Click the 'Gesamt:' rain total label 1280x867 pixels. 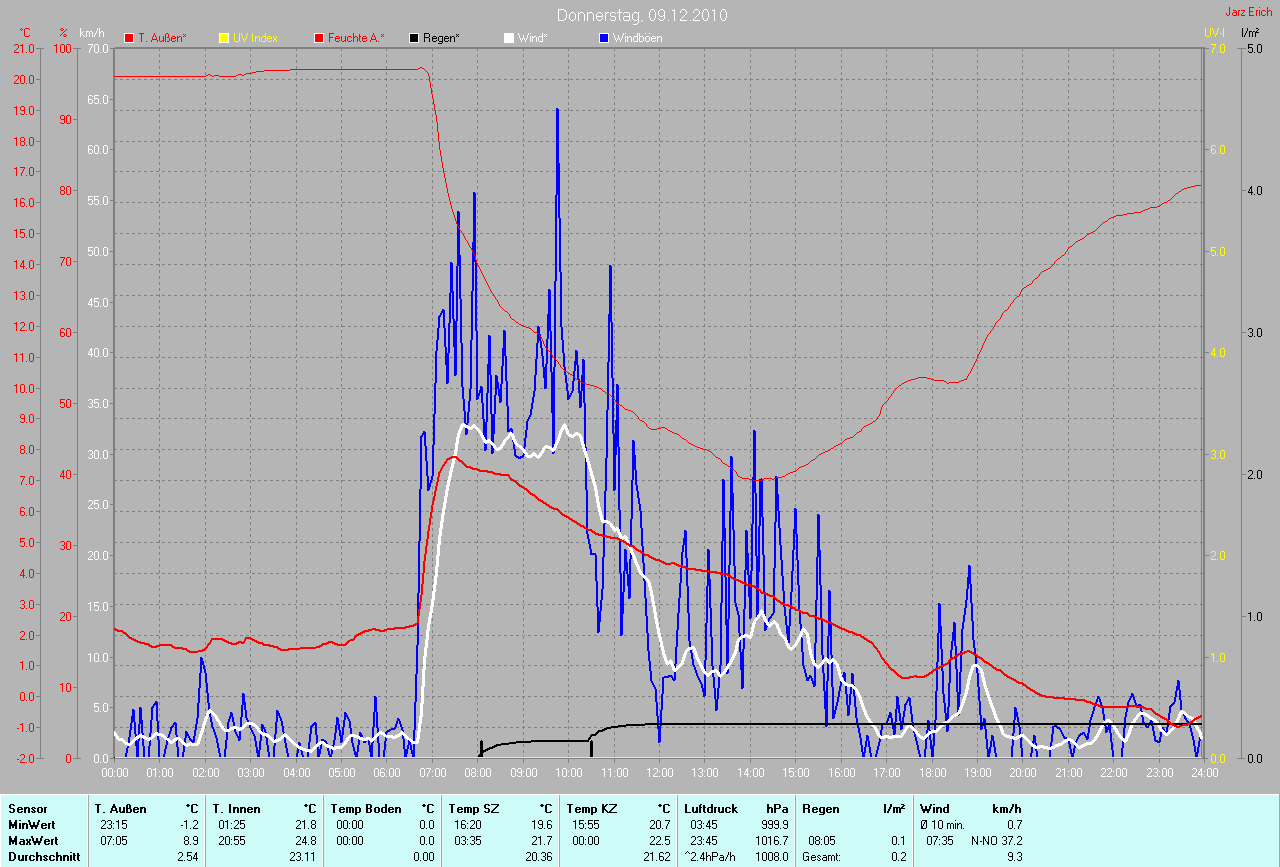coord(821,857)
